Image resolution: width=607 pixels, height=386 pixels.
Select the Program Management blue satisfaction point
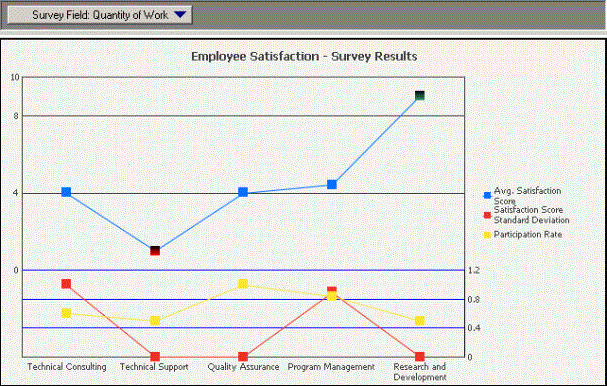tap(332, 184)
